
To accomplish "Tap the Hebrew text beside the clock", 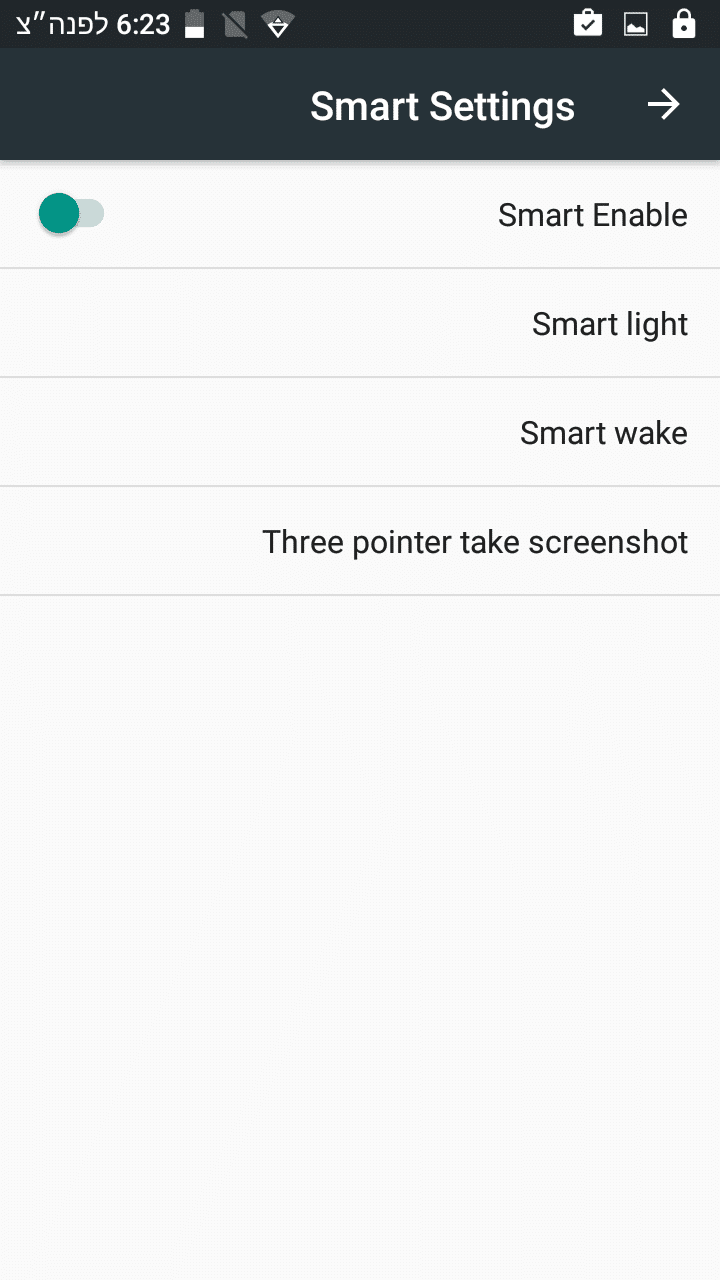I will pyautogui.click(x=62, y=24).
